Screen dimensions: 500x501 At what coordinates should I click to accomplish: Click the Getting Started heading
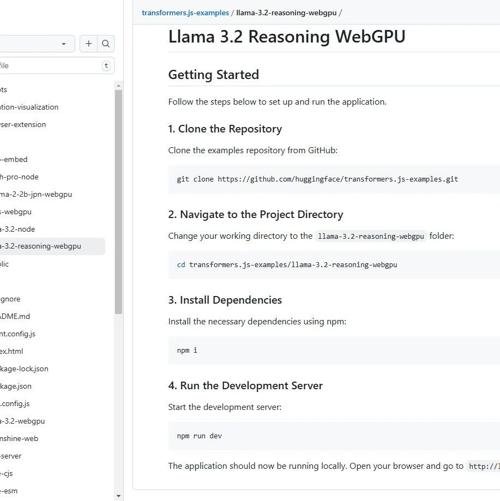pos(214,75)
